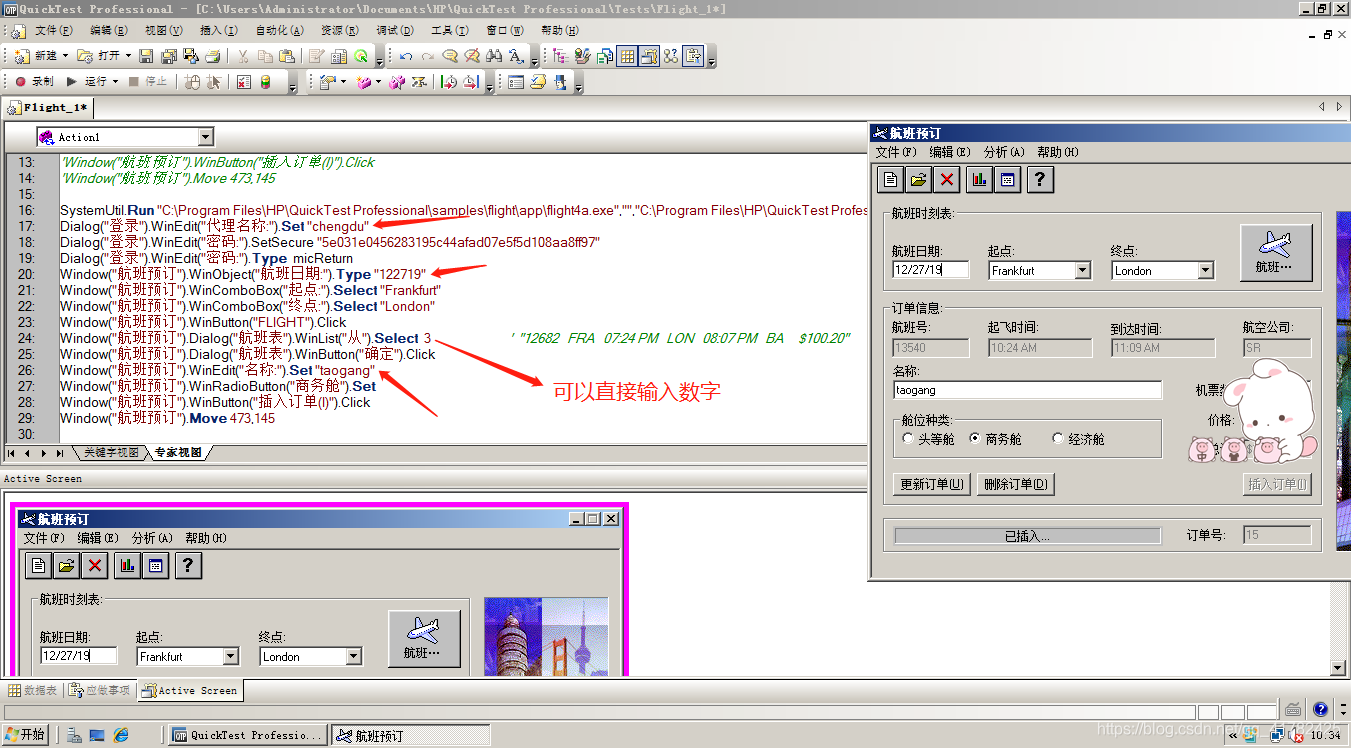Click the calendar Reports icon in 航班预订 window
1351x748 pixels.
coord(1007,179)
